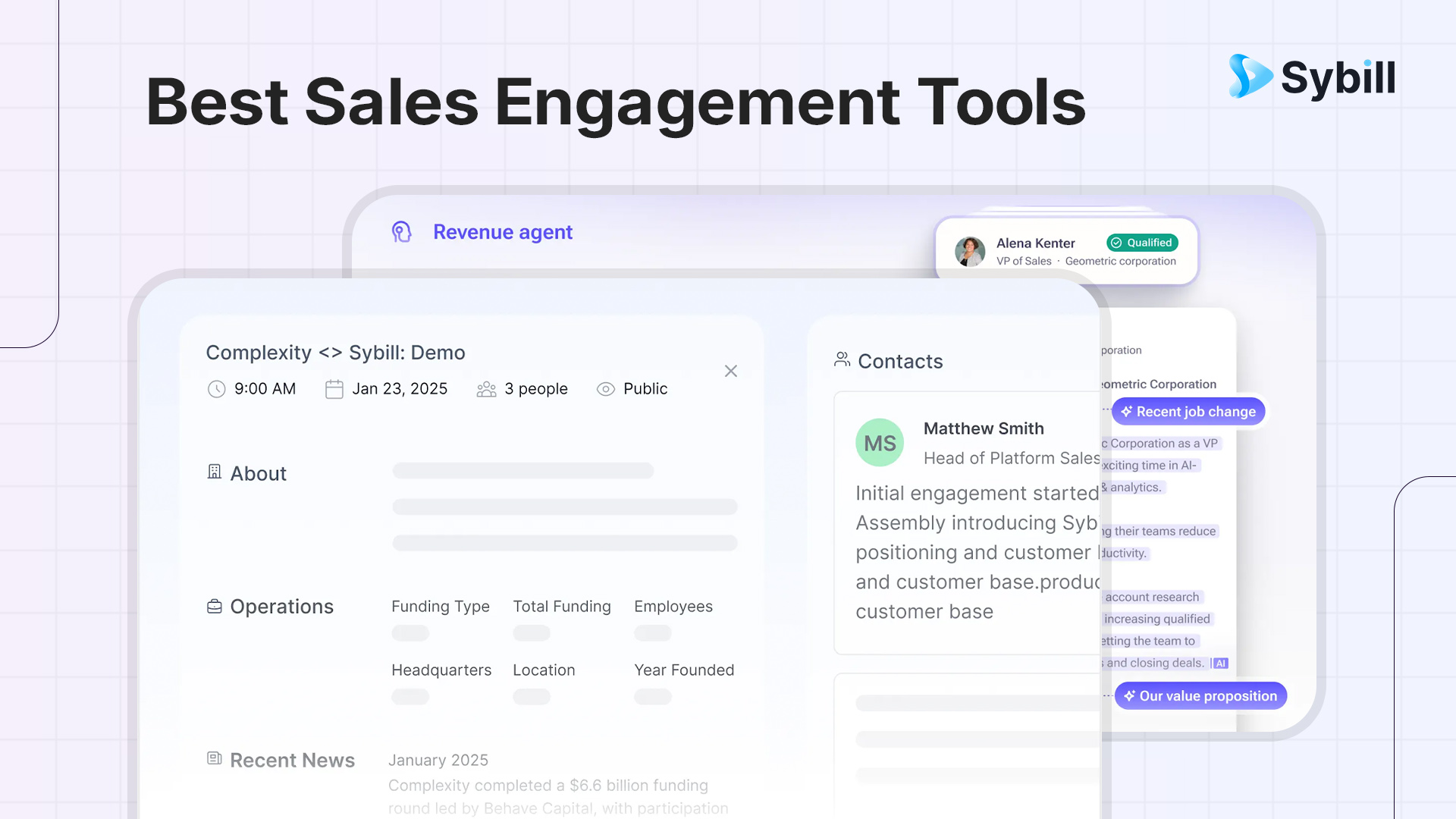1456x819 pixels.
Task: Click the Our value proposition button
Action: (x=1200, y=696)
